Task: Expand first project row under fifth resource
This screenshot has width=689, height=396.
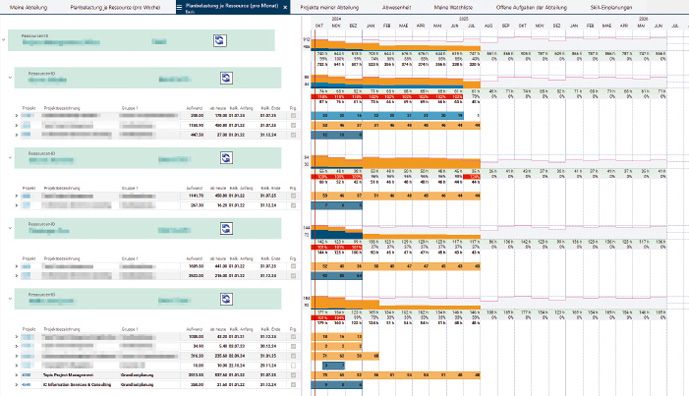Action: pos(17,337)
